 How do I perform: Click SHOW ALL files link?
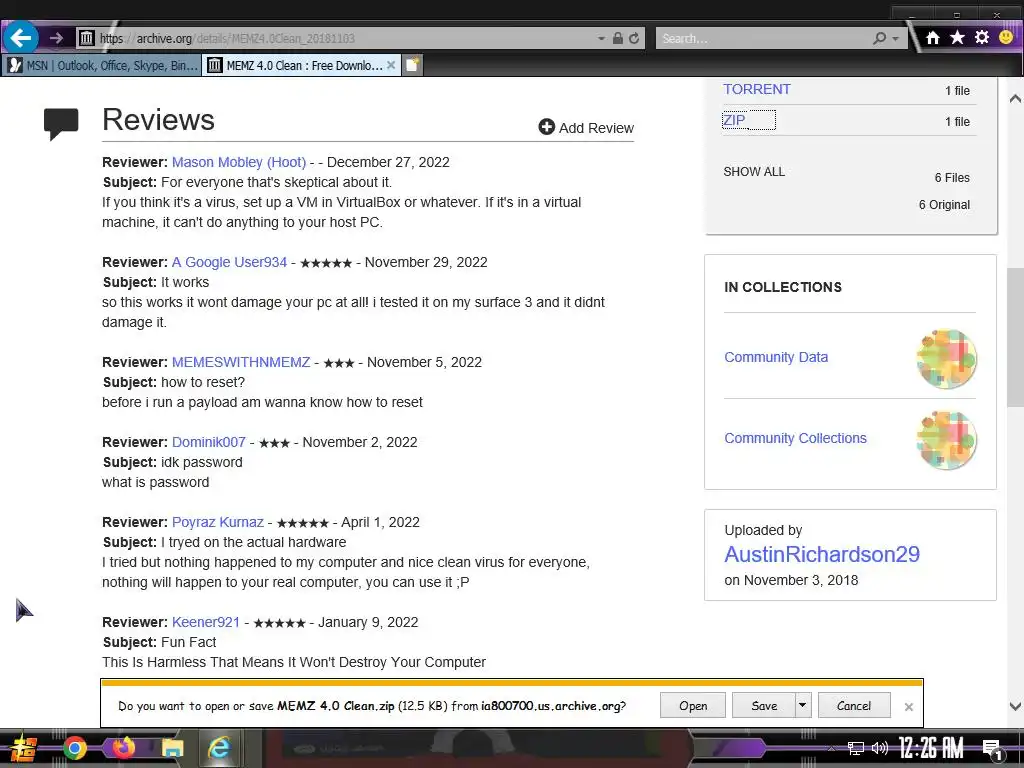coord(754,172)
